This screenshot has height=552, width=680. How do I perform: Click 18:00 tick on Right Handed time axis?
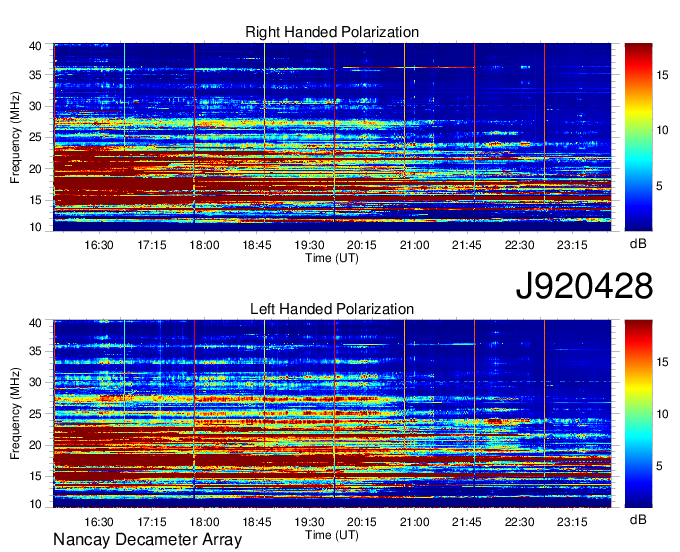point(204,245)
